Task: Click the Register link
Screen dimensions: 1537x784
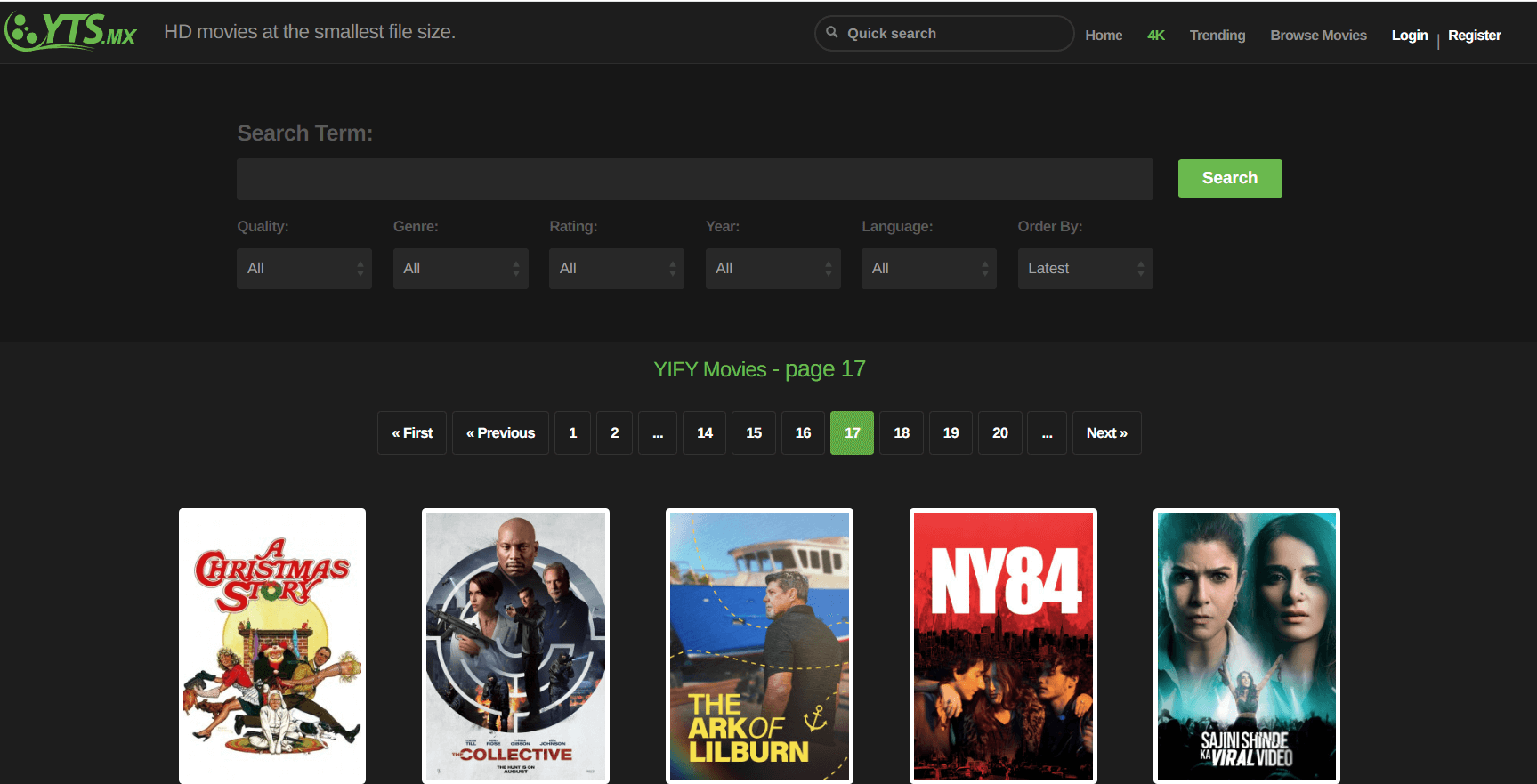Action: click(x=1474, y=36)
